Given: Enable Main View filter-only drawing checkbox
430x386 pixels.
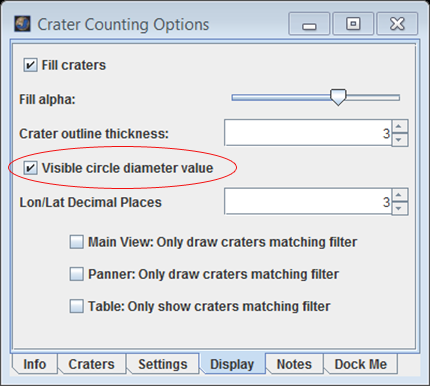Looking at the screenshot, I should 76,242.
